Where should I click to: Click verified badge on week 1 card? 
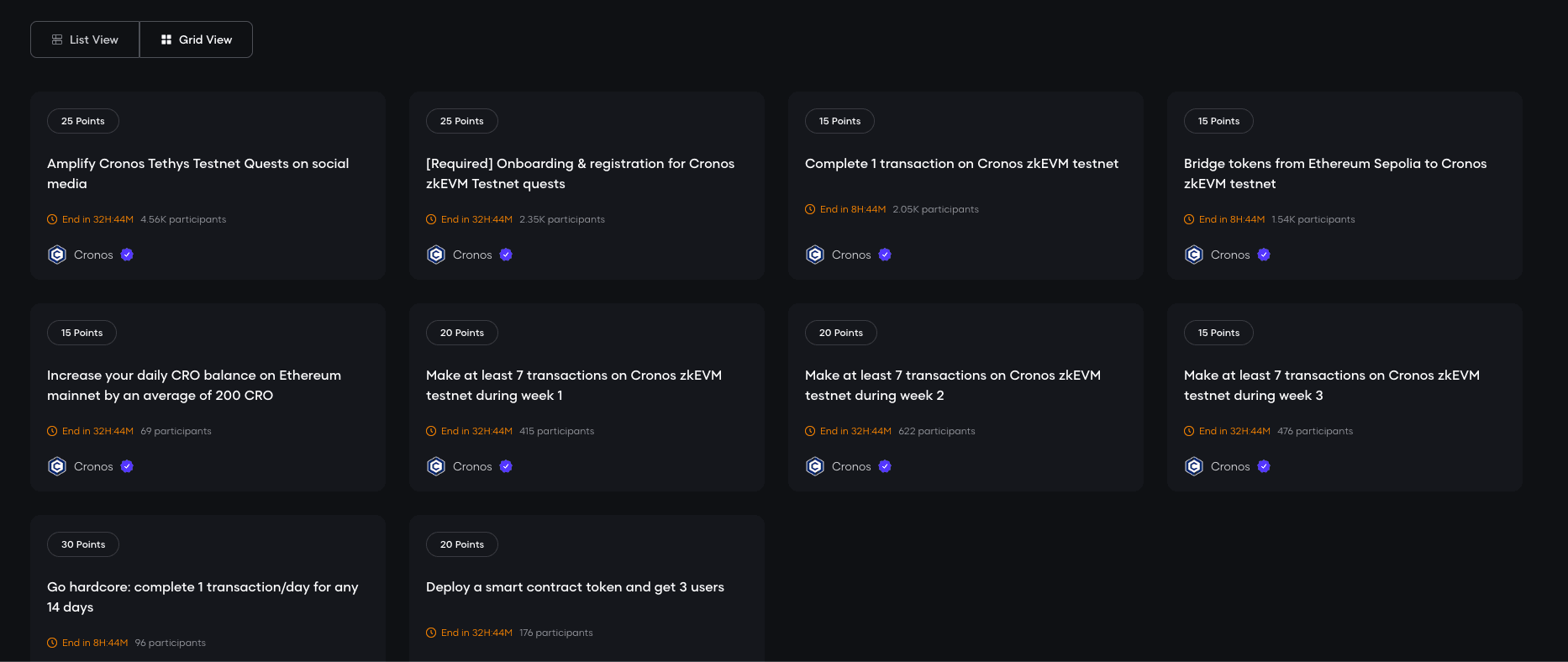[x=506, y=466]
